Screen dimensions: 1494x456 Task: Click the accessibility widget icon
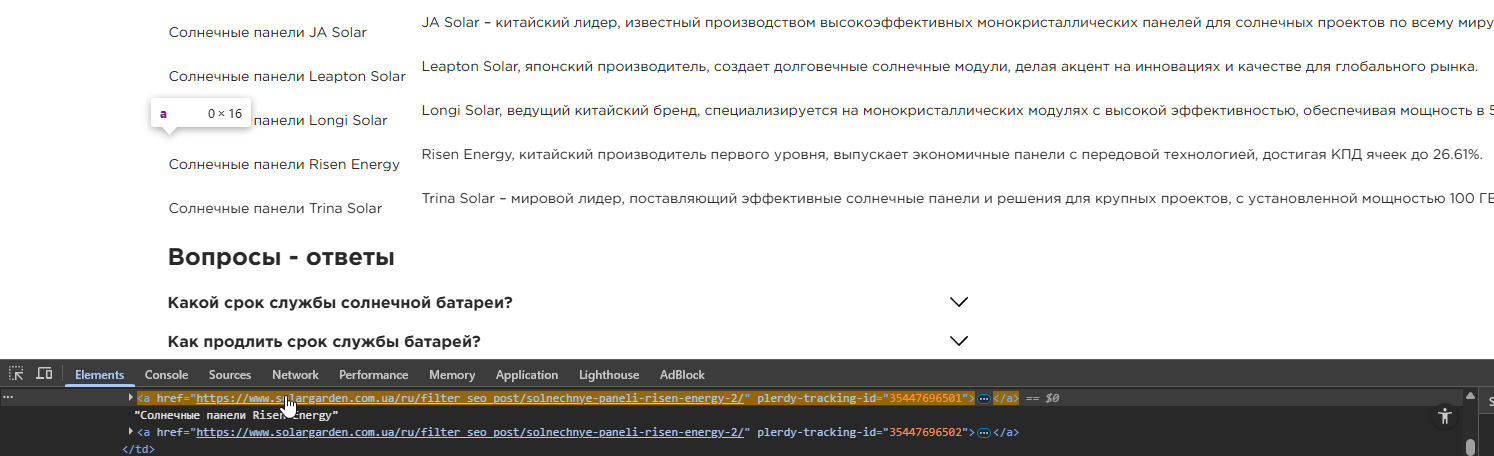tap(1443, 417)
